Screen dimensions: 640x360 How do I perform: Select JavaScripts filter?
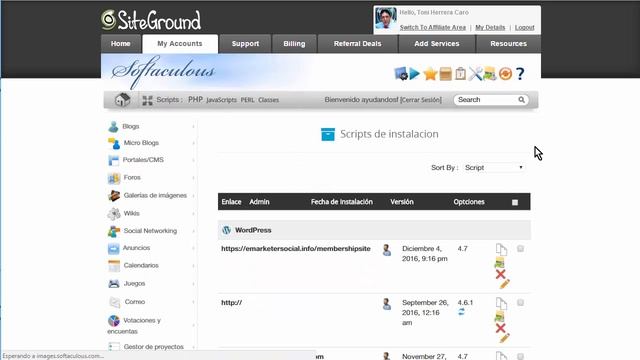click(x=222, y=100)
